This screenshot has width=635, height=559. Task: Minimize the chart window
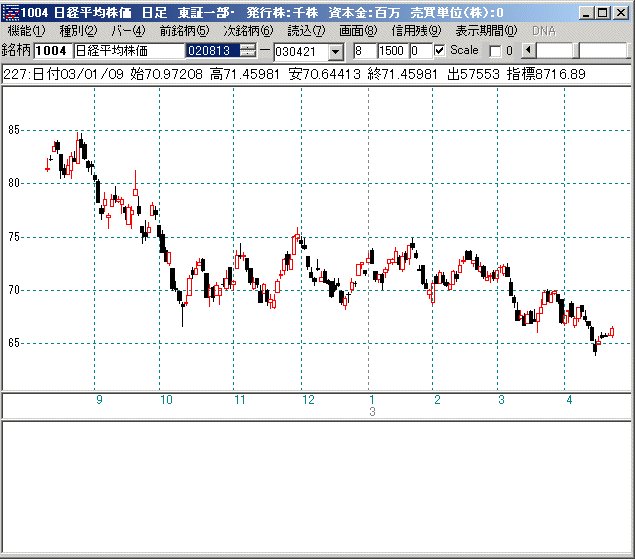(x=586, y=13)
